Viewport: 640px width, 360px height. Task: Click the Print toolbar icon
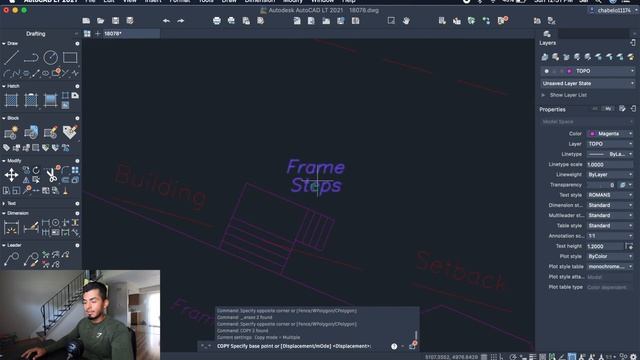coord(217,21)
